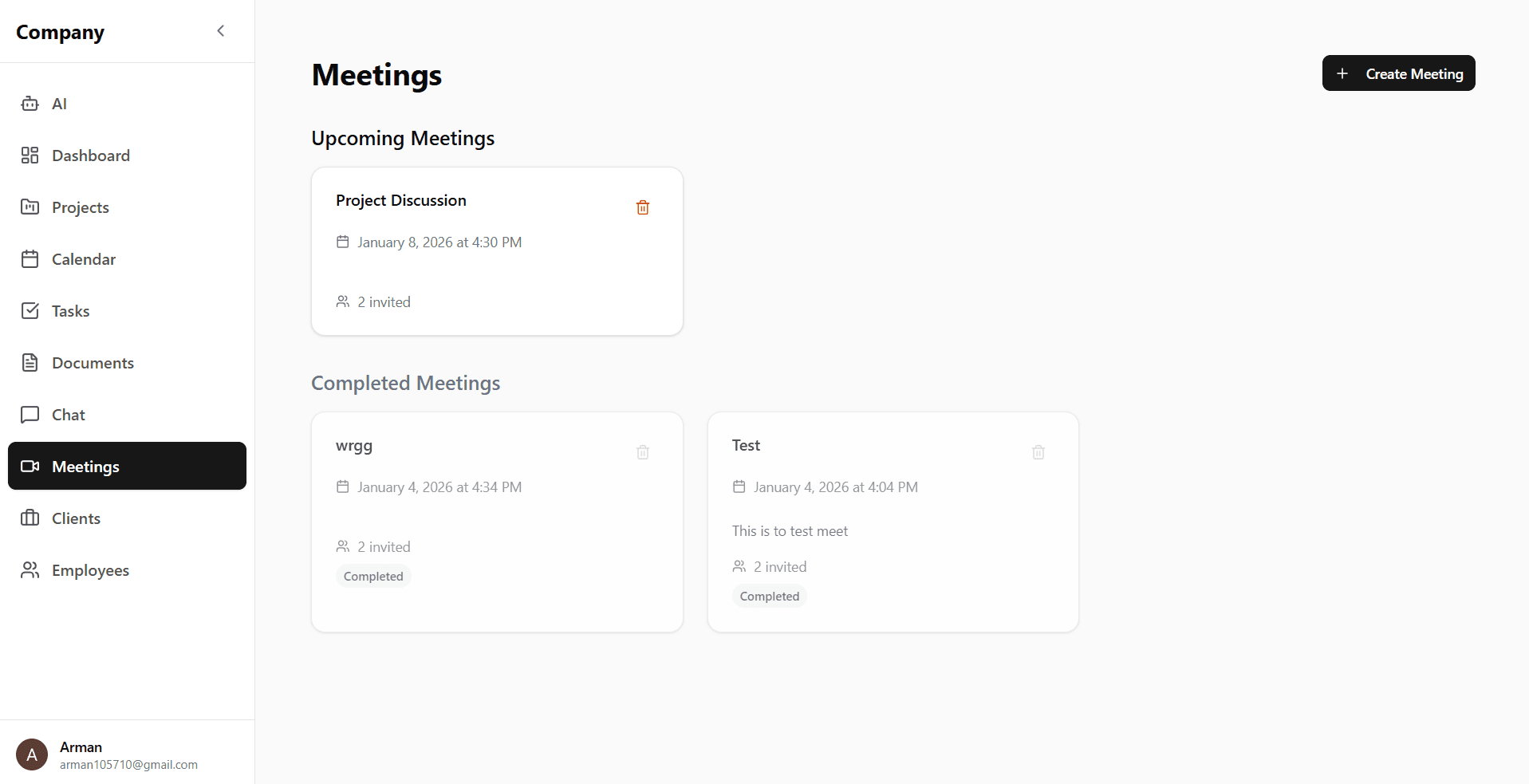Select the Calendar icon in the sidebar
Screen dimensions: 1529x784
click(x=30, y=258)
